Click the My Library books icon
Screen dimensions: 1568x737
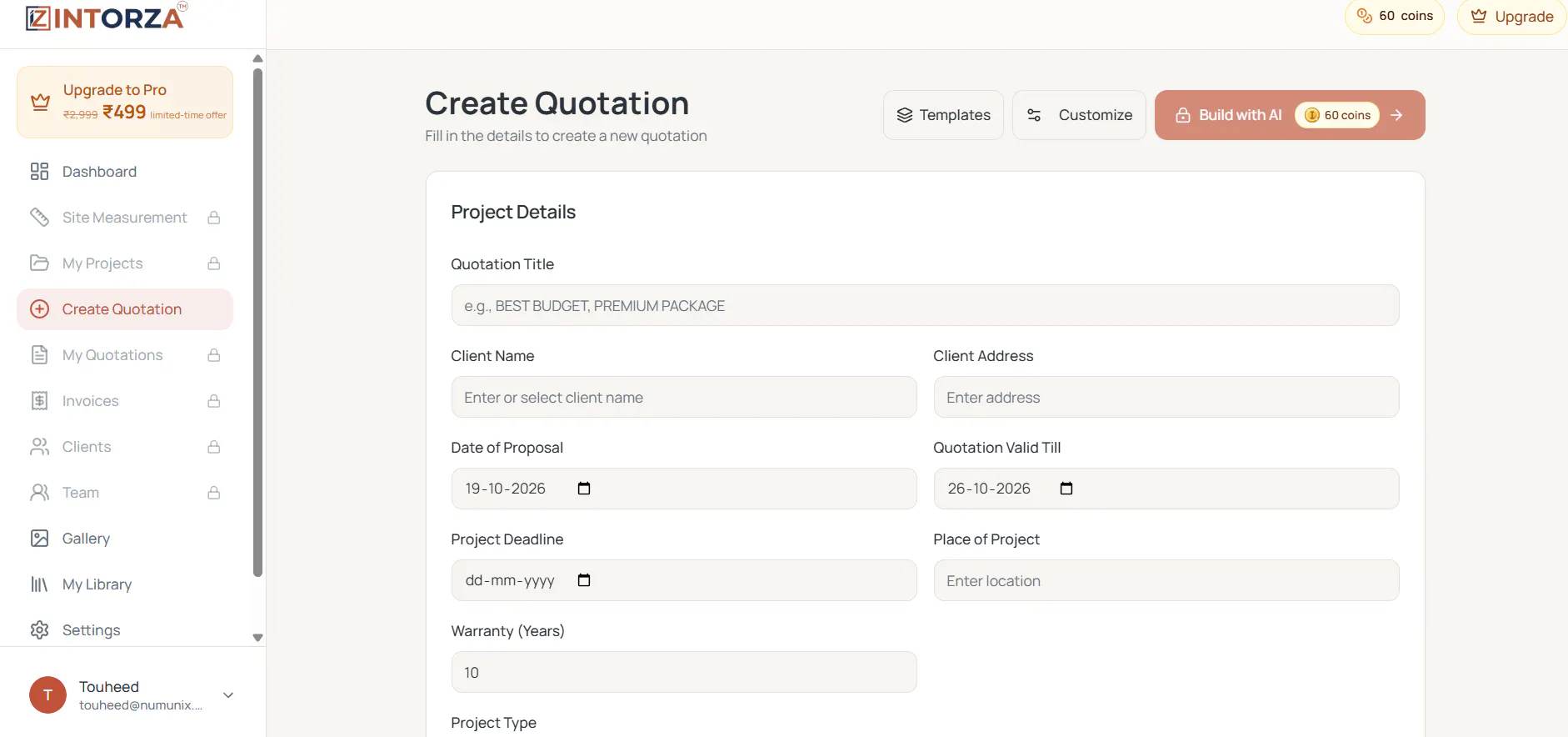click(39, 584)
